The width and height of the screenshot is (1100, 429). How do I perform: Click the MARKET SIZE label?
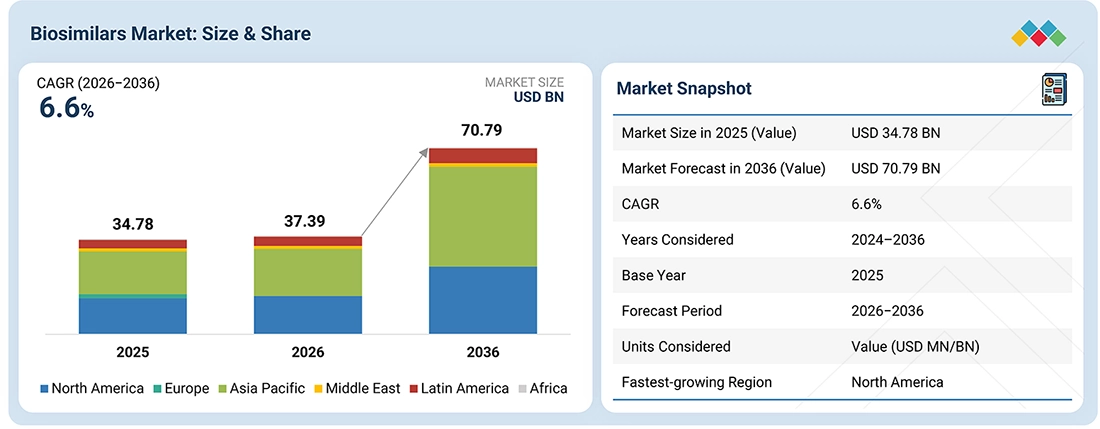point(524,83)
